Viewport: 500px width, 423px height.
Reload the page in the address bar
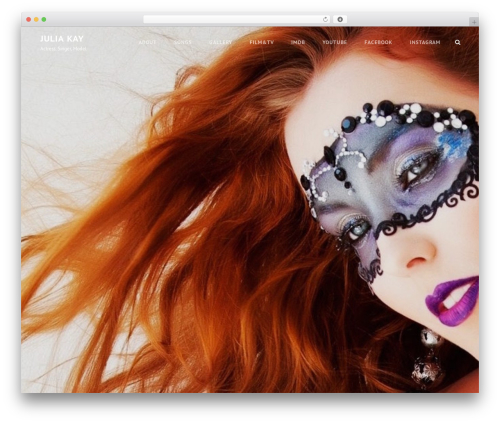(325, 19)
